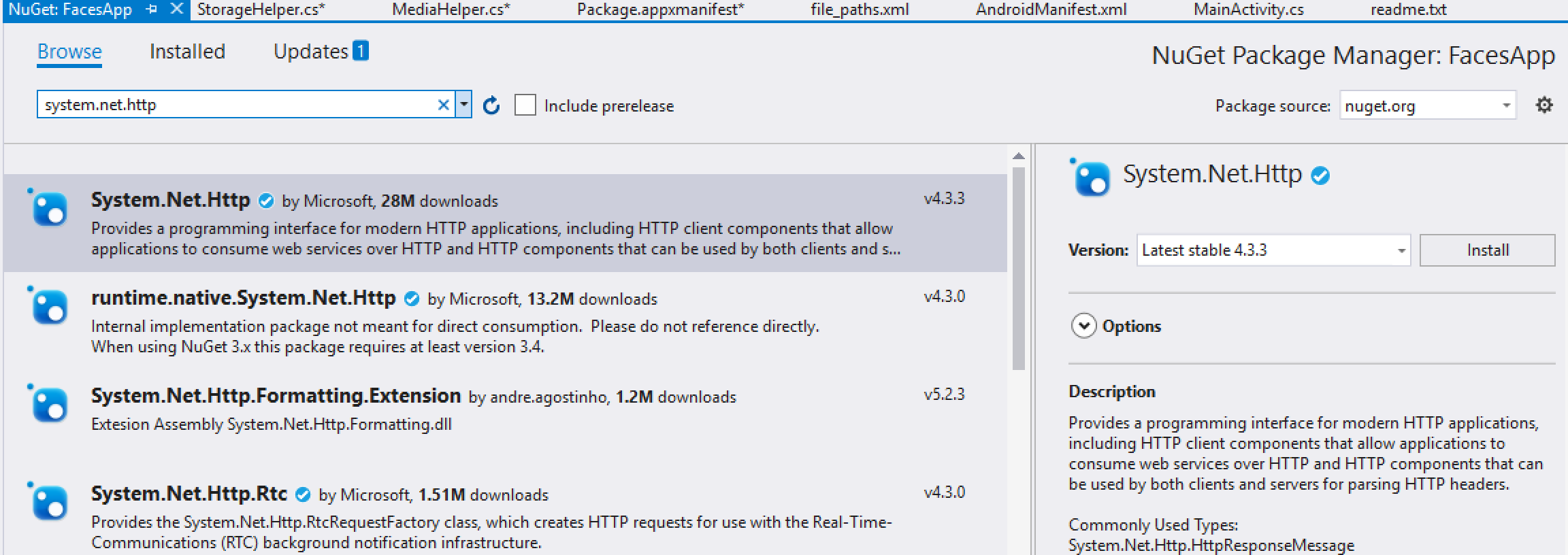This screenshot has width=1568, height=555.
Task: Select the System.Net.Http.Rtc package title
Action: (189, 494)
